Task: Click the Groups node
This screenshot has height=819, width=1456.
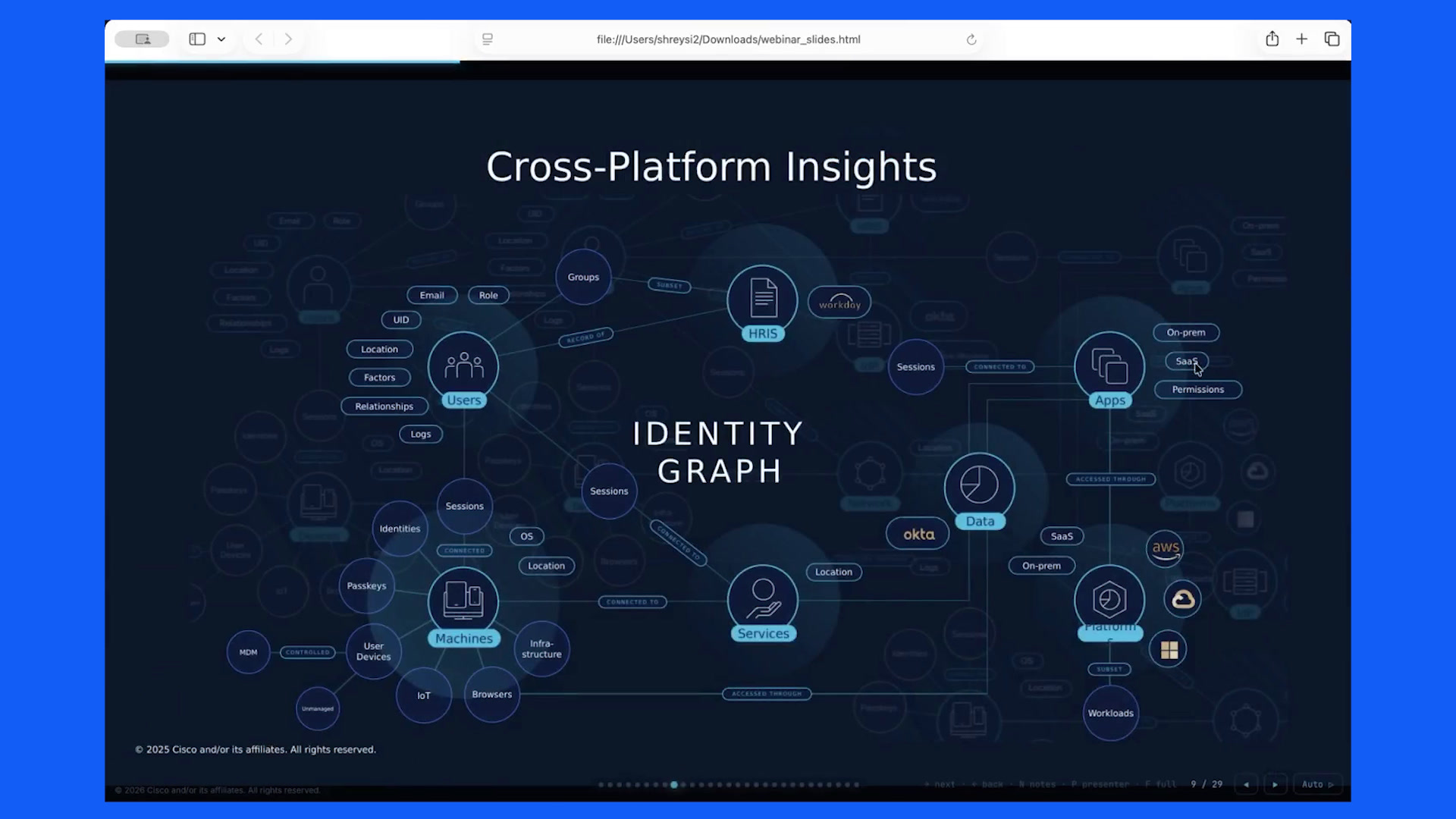Action: [583, 277]
